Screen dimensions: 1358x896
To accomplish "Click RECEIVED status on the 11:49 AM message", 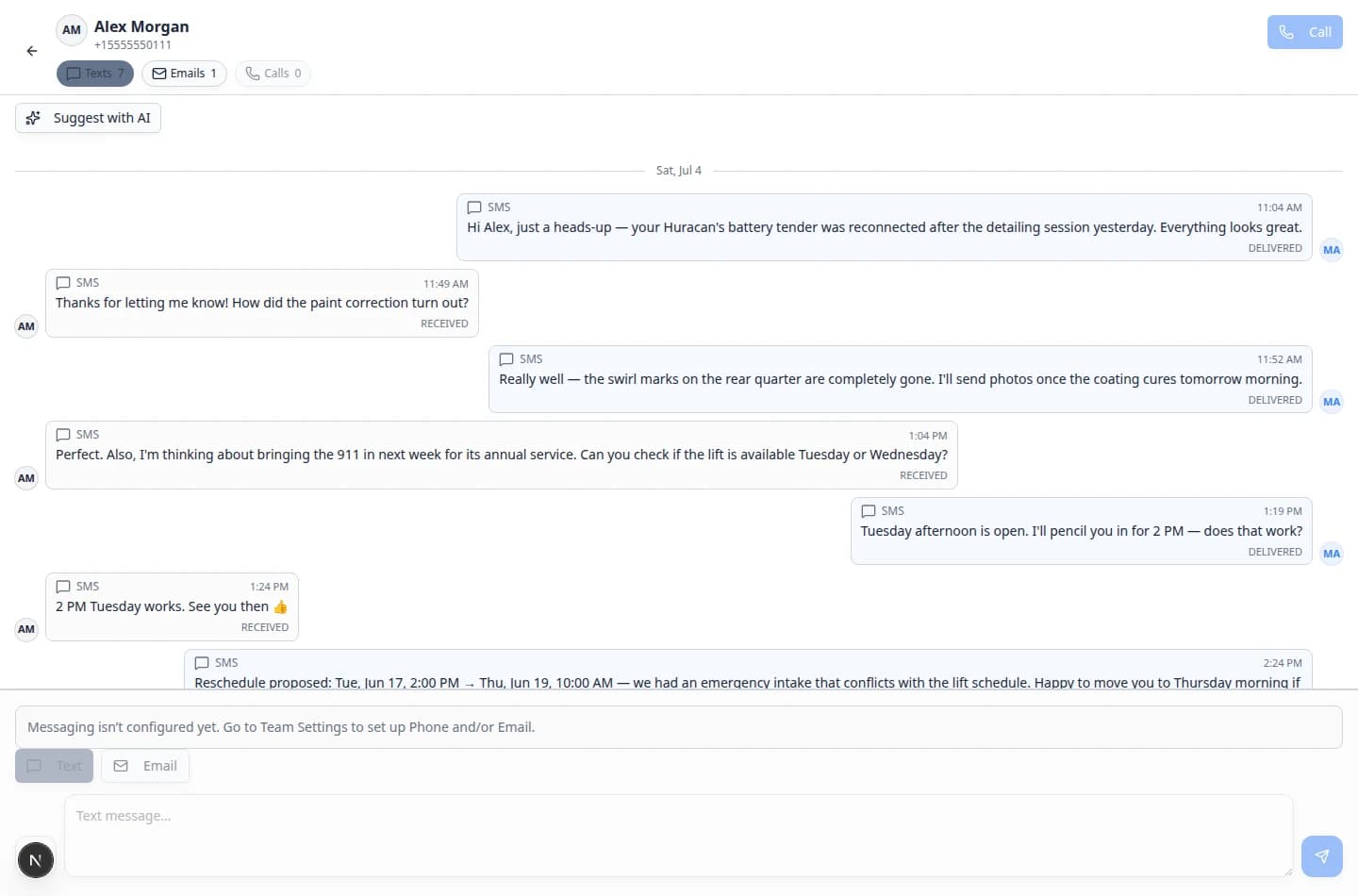I will [444, 324].
